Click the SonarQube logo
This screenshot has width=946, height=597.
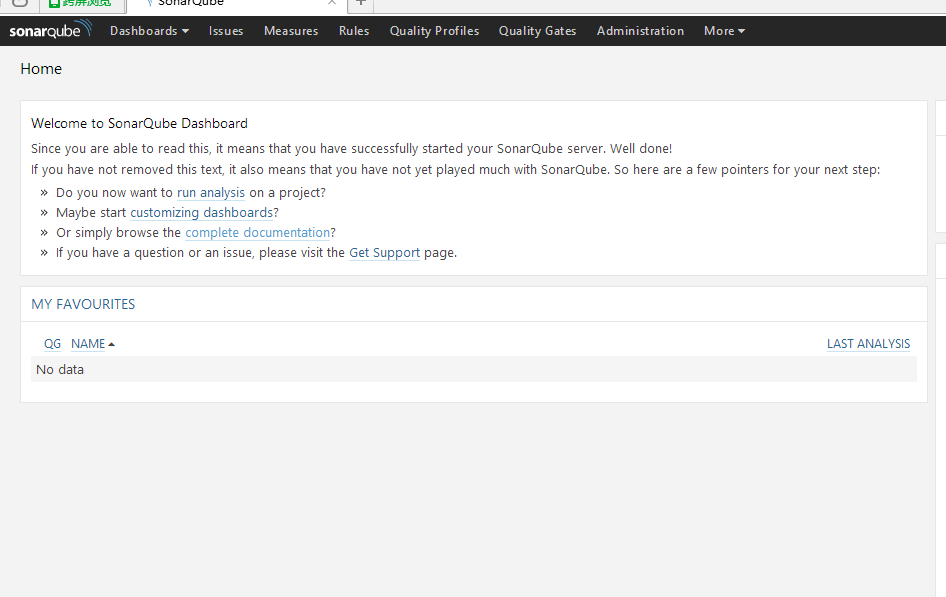pyautogui.click(x=51, y=30)
